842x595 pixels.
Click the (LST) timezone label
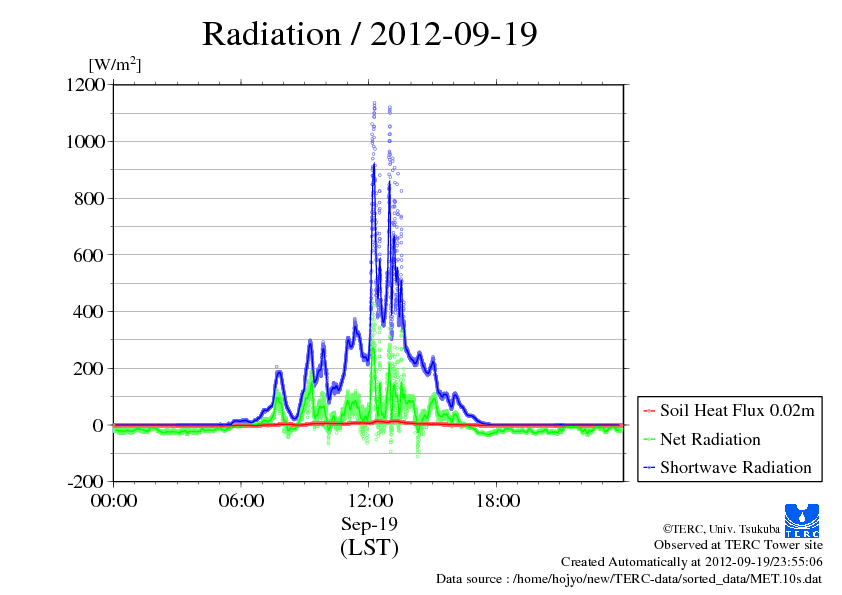(x=369, y=548)
